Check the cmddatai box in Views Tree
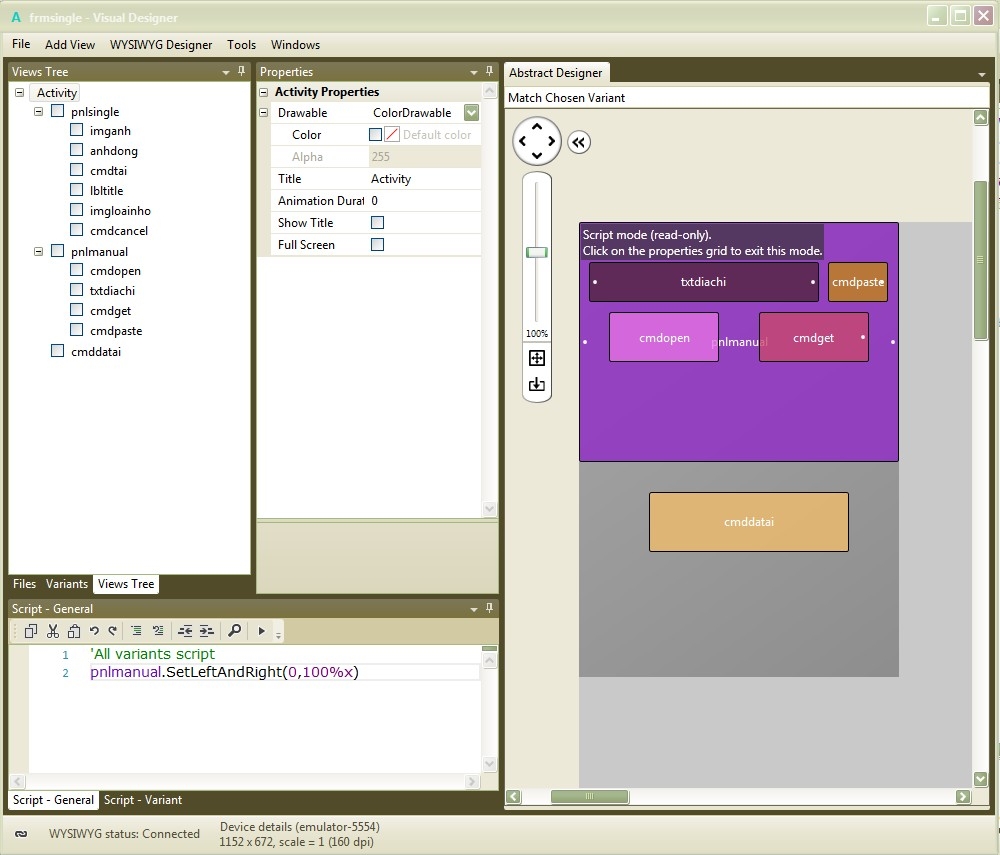1000x855 pixels. [58, 351]
